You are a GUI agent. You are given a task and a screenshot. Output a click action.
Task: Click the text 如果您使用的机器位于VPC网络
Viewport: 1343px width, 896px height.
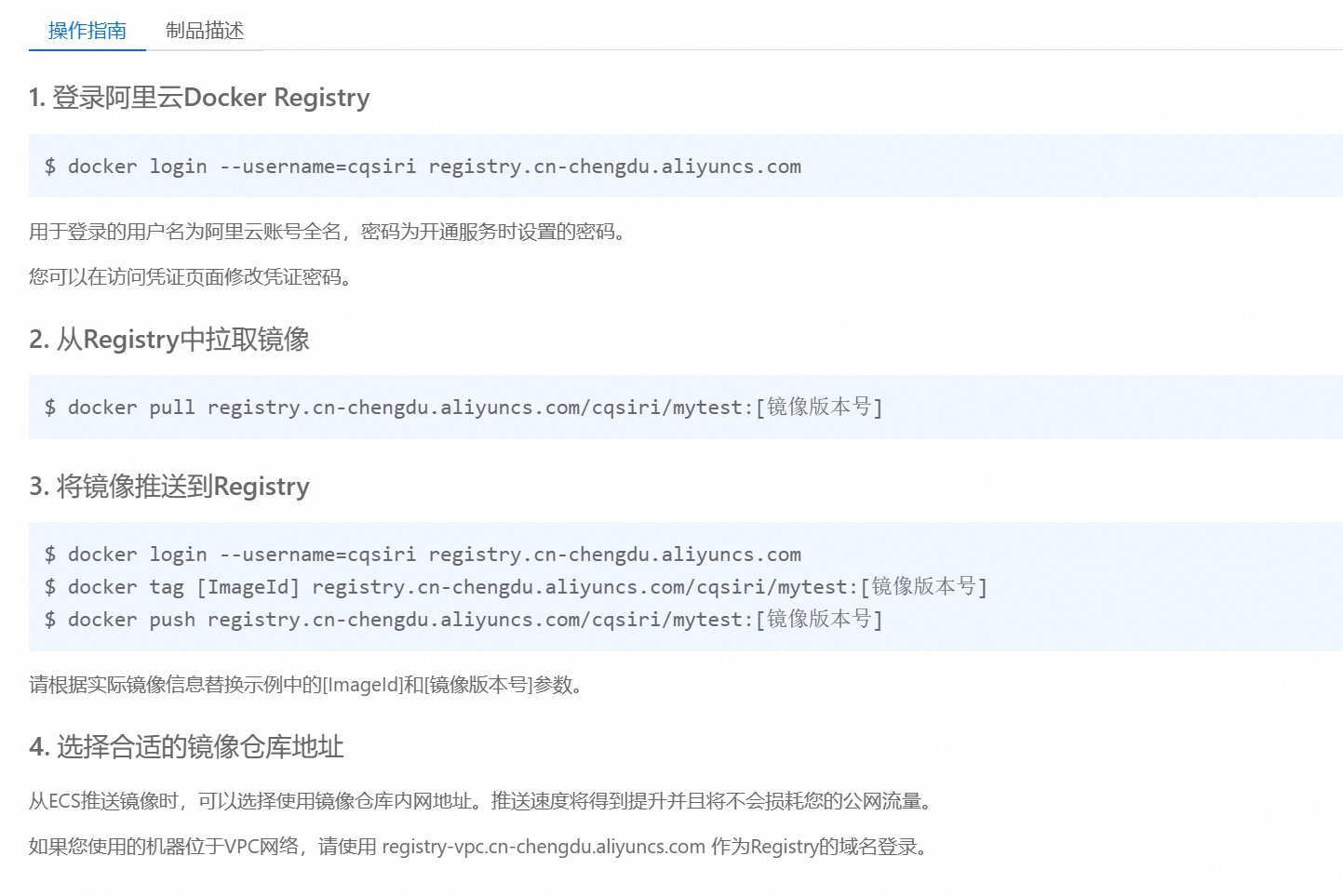pos(164,847)
